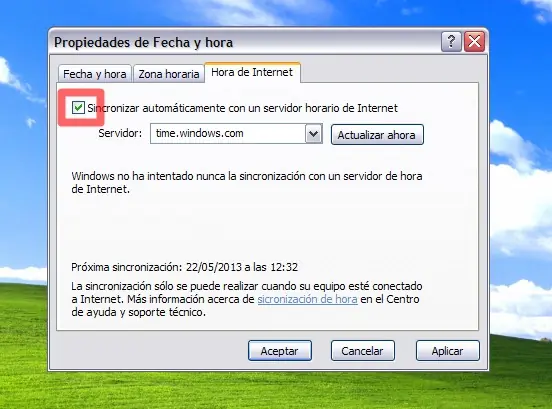Click inside the time.windows.com server field

pyautogui.click(x=228, y=133)
